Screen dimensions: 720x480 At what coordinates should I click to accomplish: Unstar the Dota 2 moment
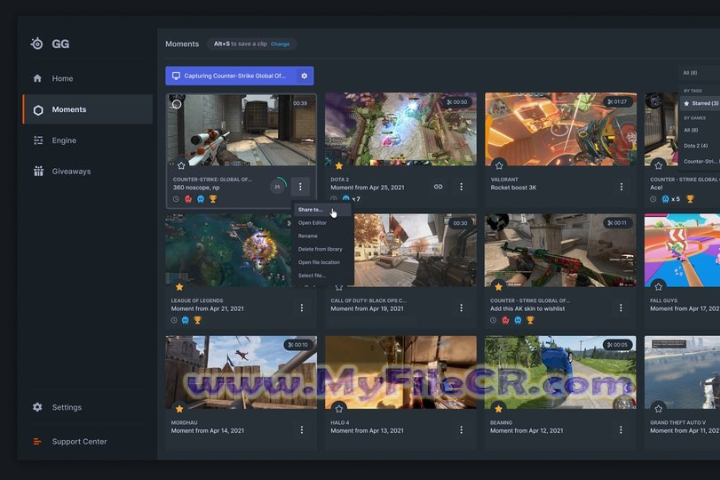(339, 165)
